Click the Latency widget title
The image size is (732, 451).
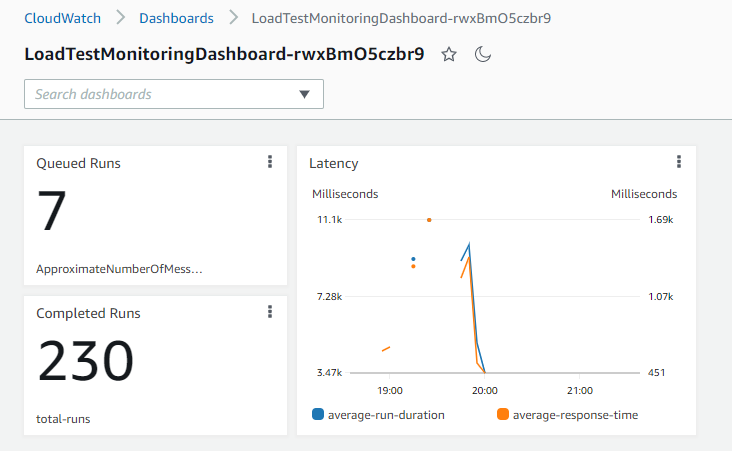click(334, 163)
